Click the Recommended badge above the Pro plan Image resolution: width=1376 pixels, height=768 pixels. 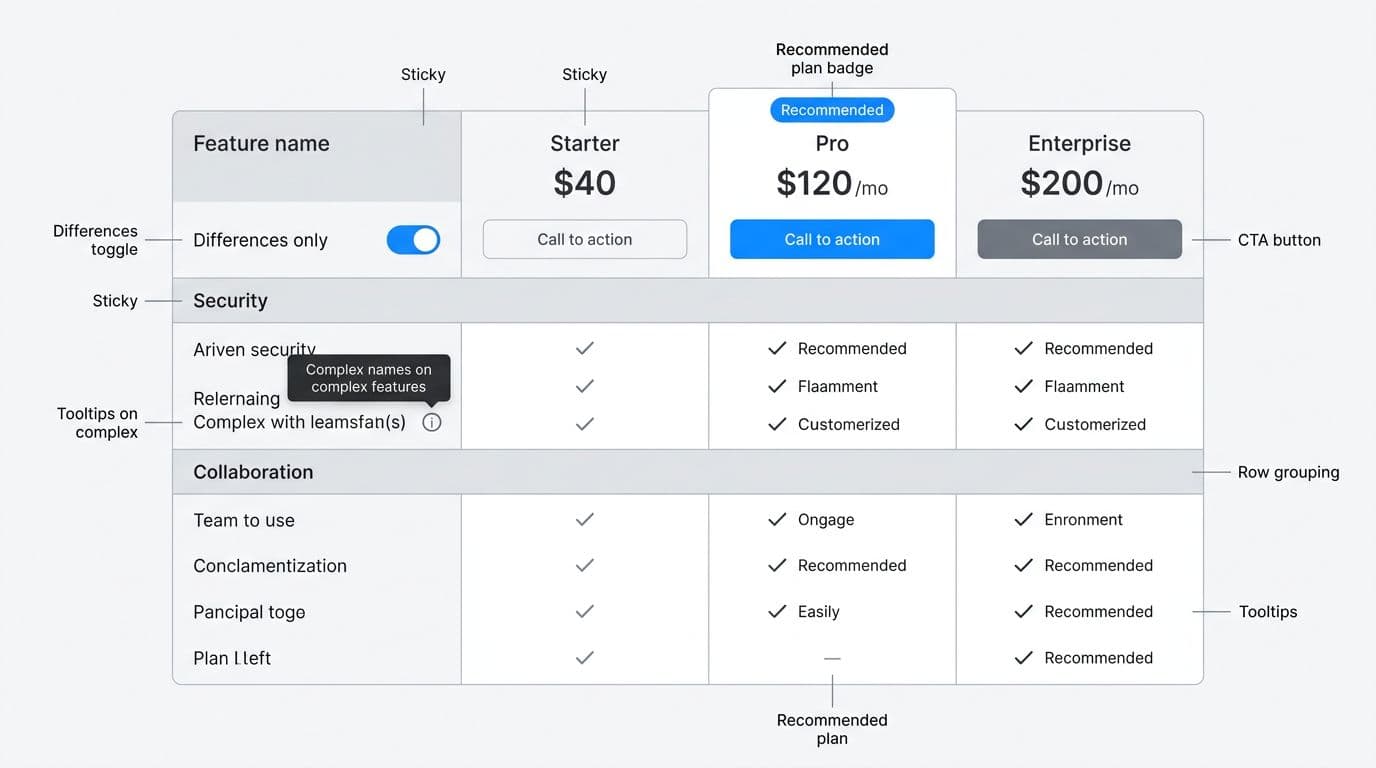[832, 110]
